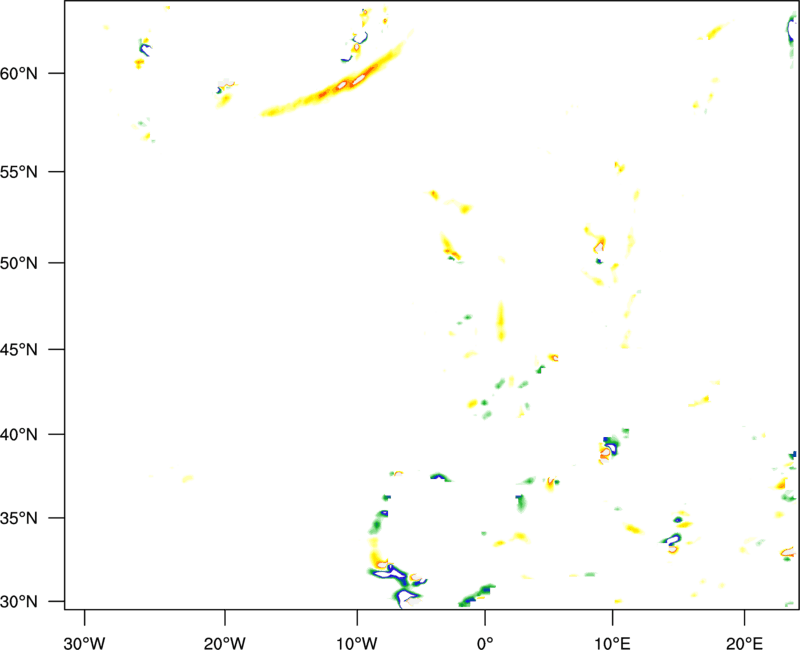
Task: Click the 60°N latitude label
Action: click(x=19, y=73)
